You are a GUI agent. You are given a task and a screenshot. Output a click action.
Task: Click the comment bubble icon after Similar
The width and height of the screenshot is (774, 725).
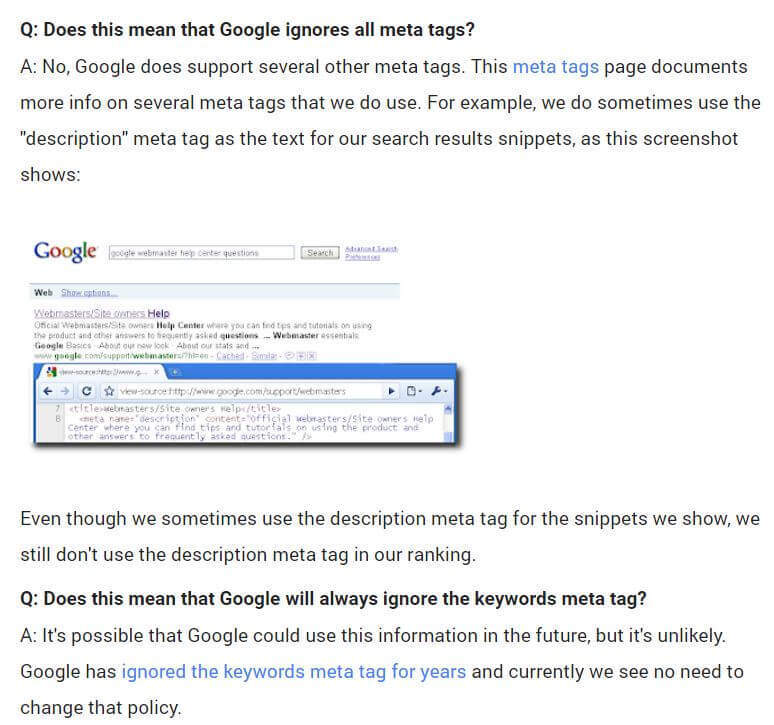pos(290,356)
